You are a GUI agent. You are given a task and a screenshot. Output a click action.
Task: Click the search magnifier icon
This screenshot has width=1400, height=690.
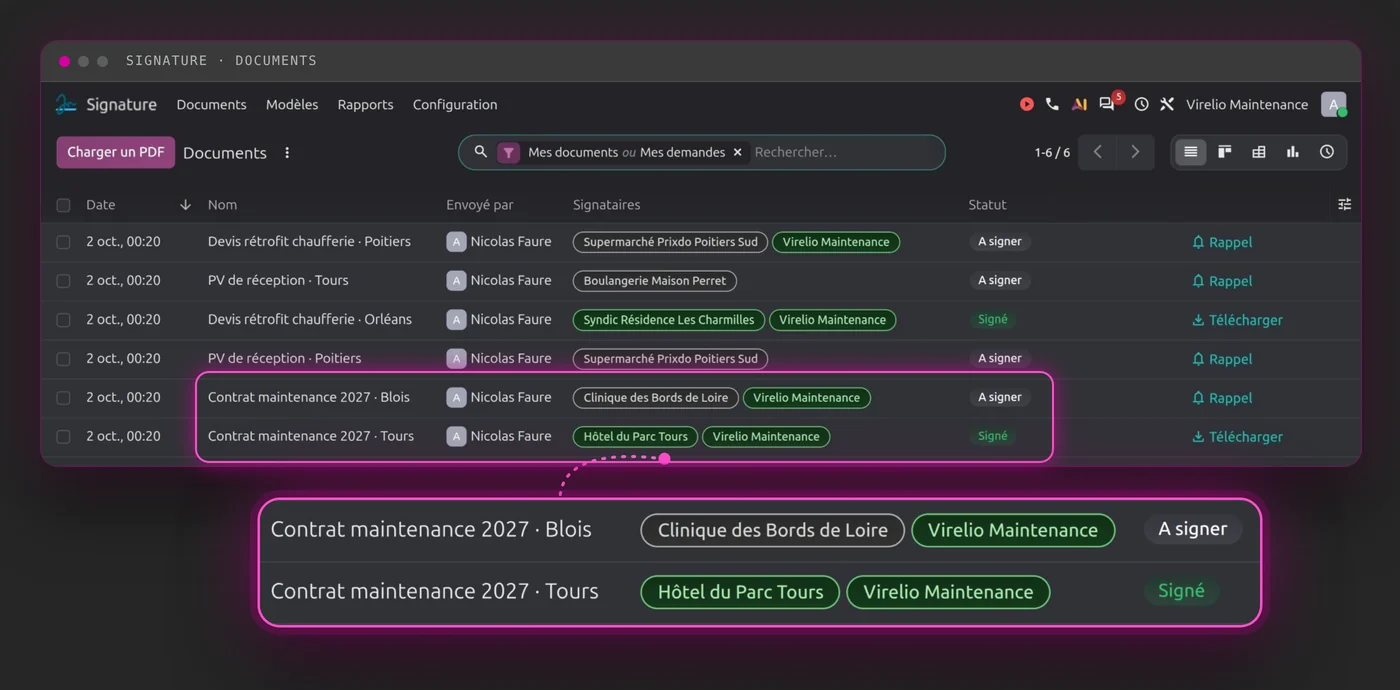coord(481,152)
